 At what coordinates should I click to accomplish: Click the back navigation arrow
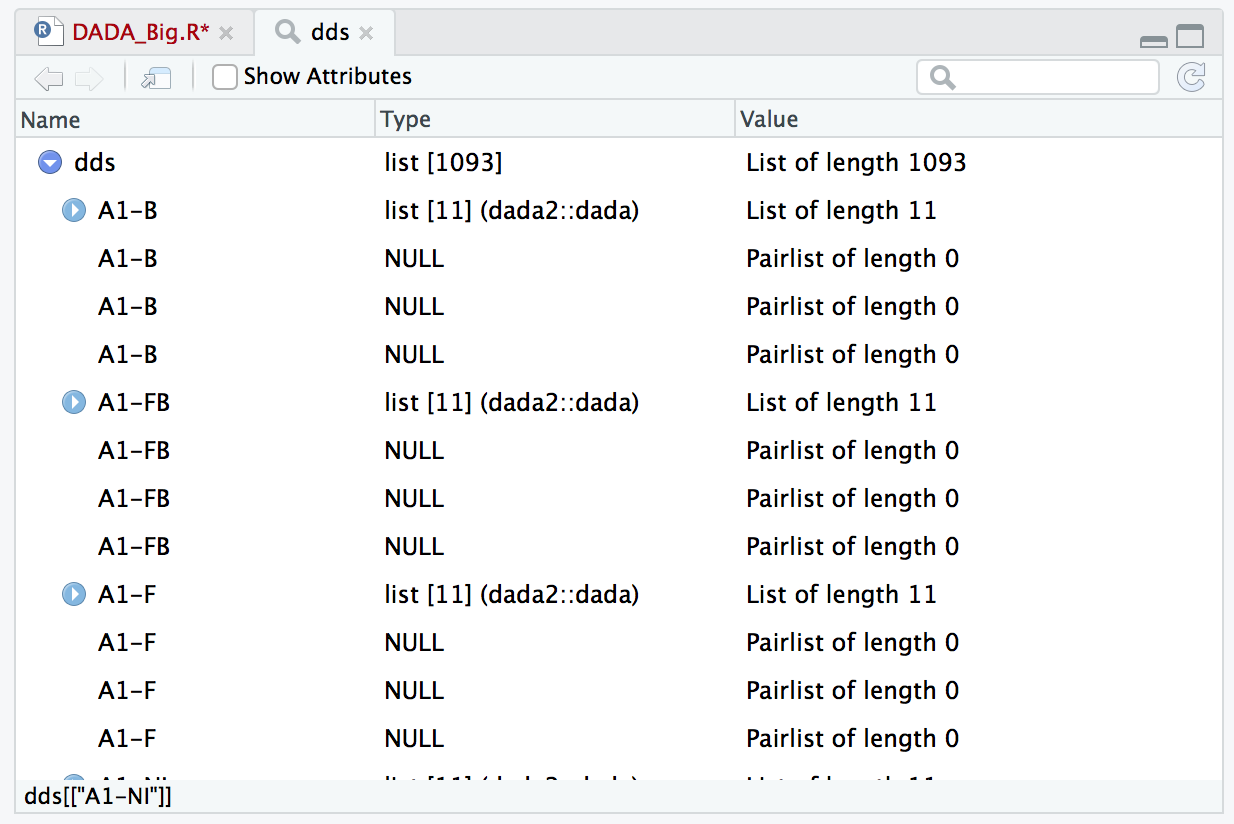point(48,77)
